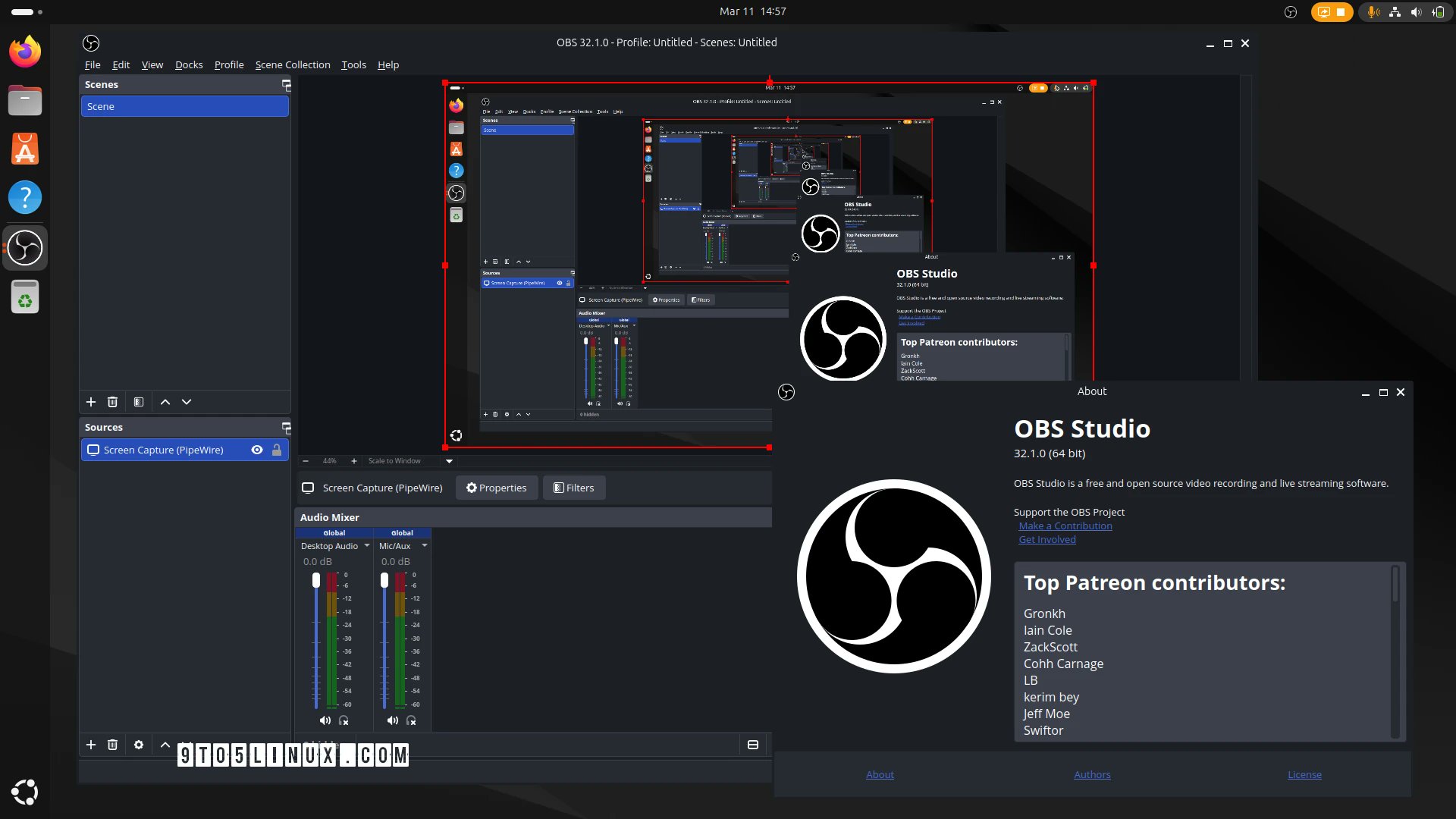
Task: Remove selected source with trash icon
Action: coord(112,745)
